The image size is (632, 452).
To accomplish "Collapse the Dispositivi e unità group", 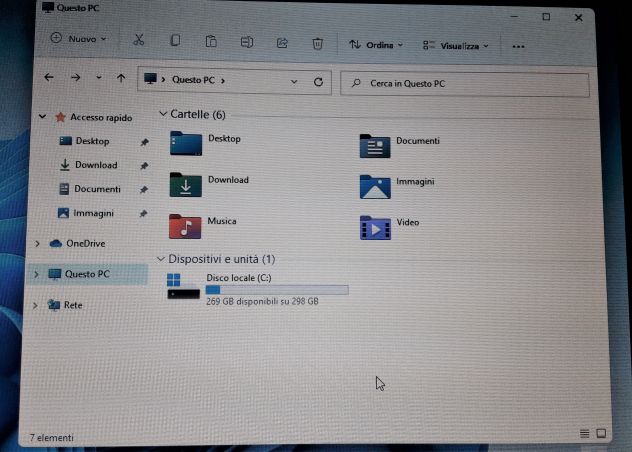I will (160, 259).
